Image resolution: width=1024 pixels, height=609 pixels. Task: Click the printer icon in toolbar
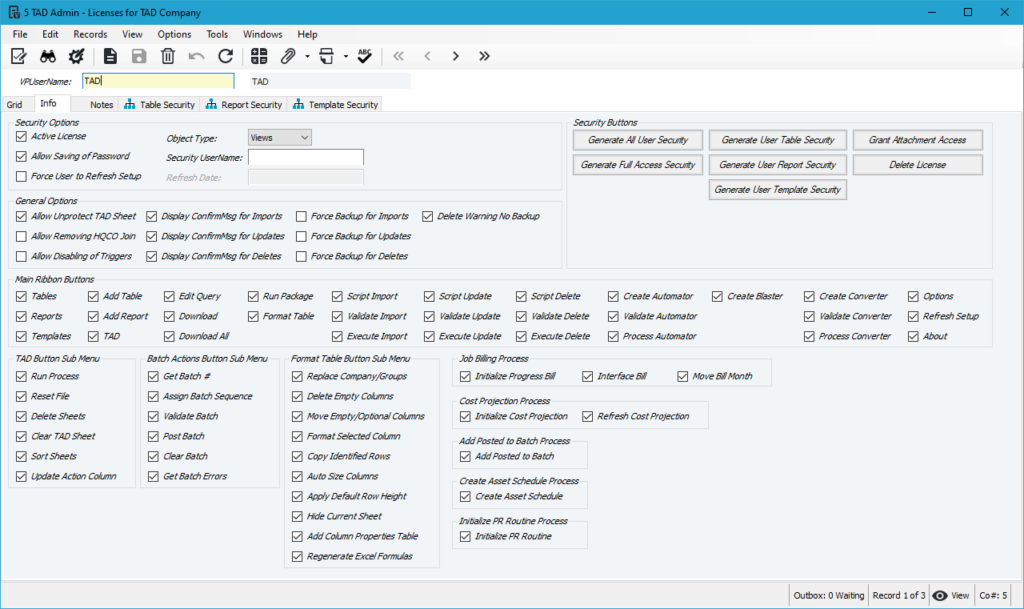(x=327, y=56)
